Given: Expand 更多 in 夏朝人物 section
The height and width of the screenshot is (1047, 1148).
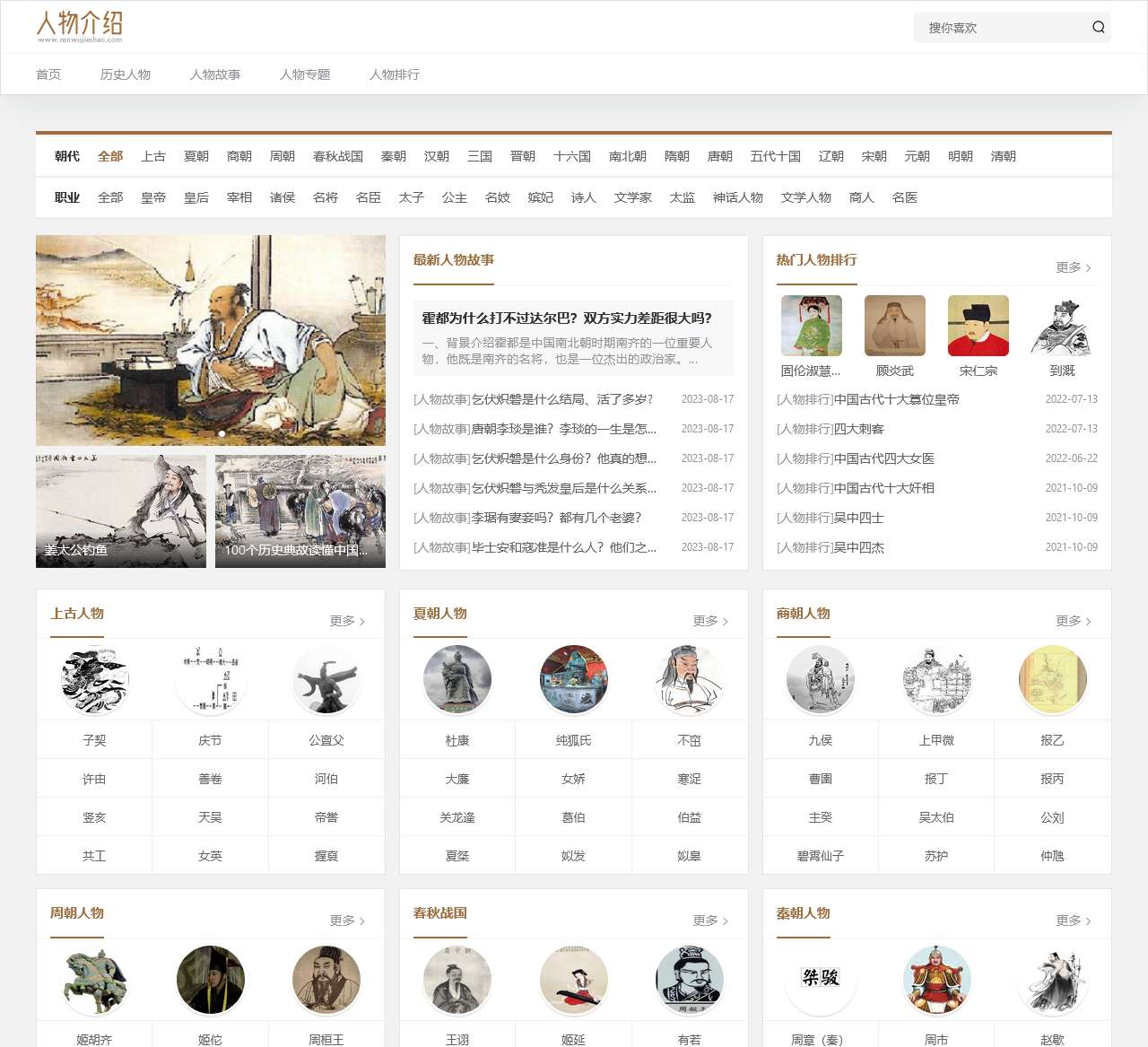Looking at the screenshot, I should tap(710, 621).
